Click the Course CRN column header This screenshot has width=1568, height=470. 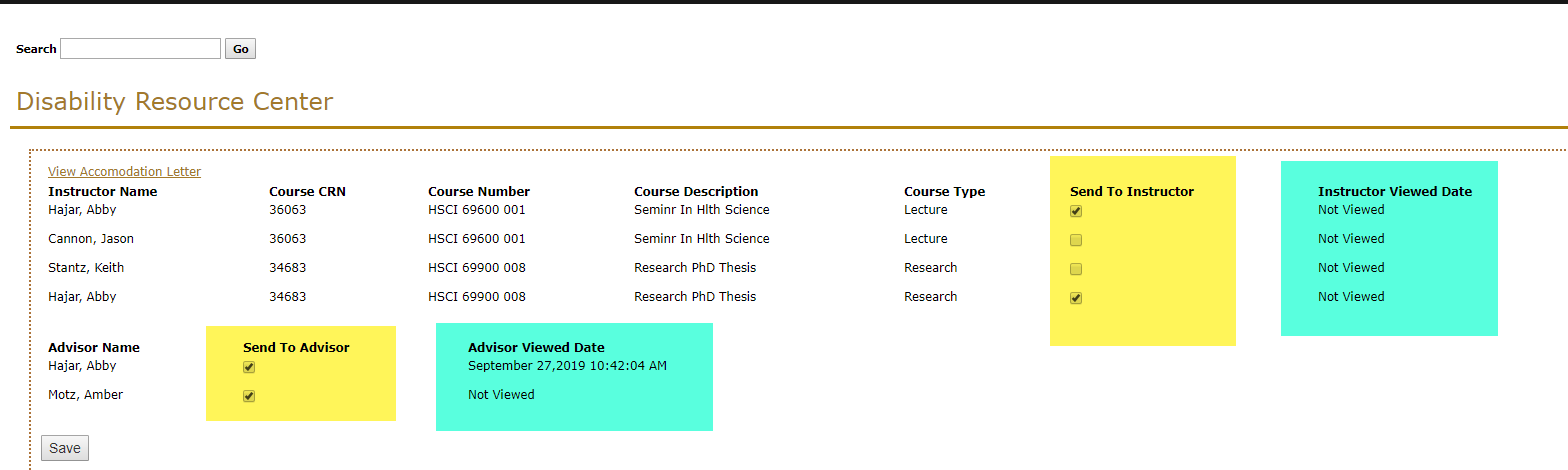[x=307, y=192]
